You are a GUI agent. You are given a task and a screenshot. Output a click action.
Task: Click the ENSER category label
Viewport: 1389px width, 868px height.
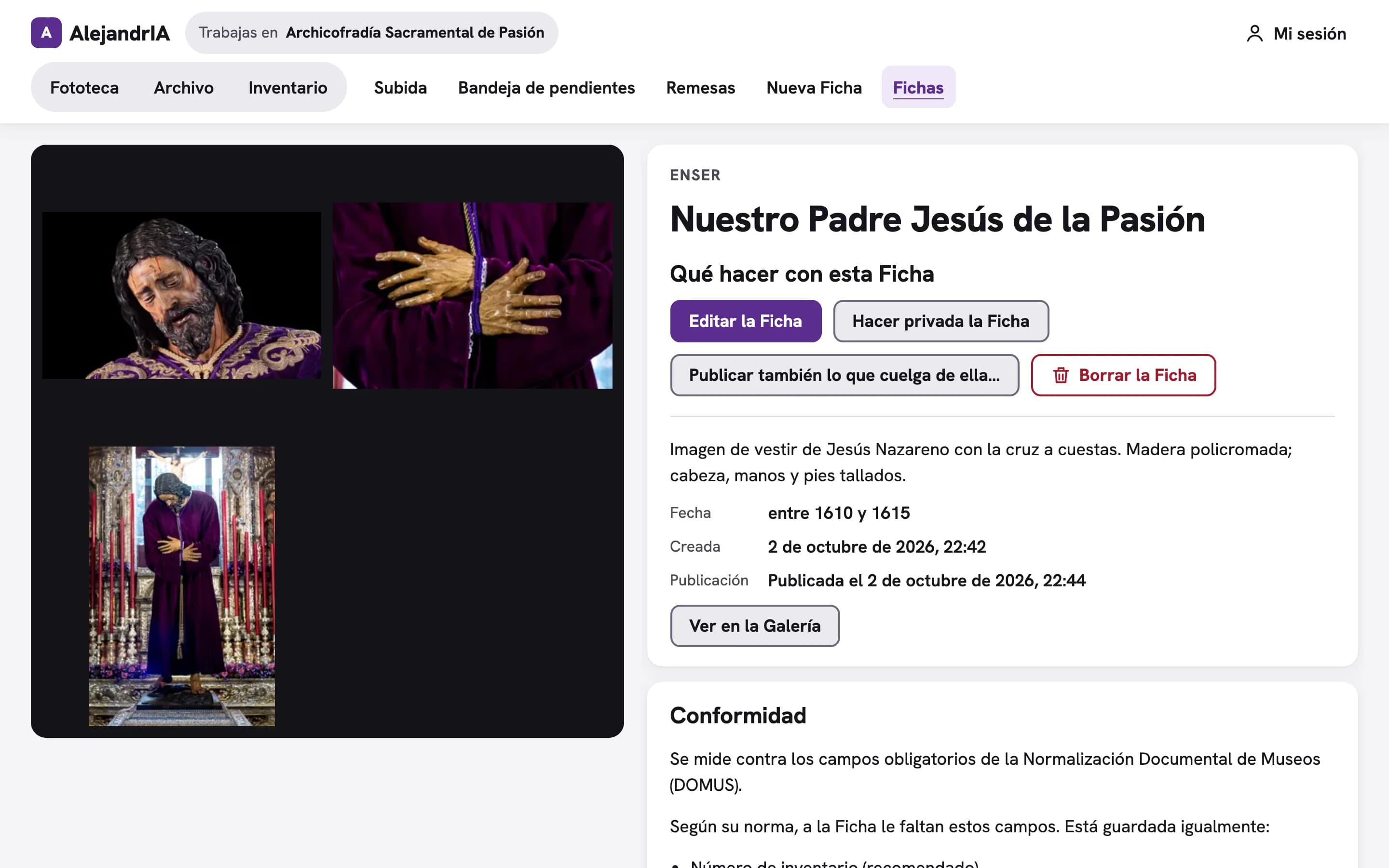pyautogui.click(x=695, y=175)
